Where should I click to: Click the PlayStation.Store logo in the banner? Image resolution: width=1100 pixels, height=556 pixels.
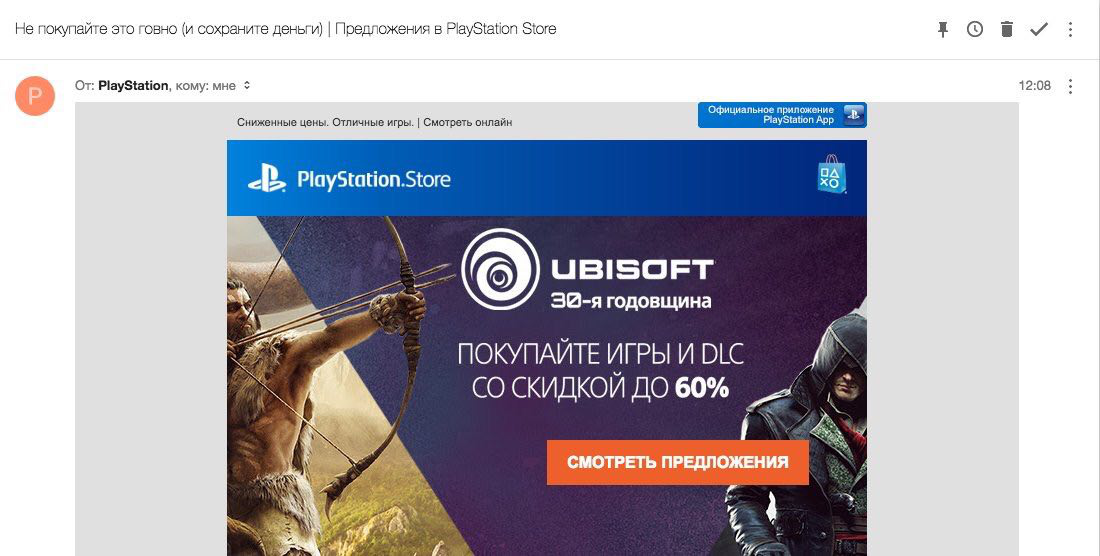point(349,179)
